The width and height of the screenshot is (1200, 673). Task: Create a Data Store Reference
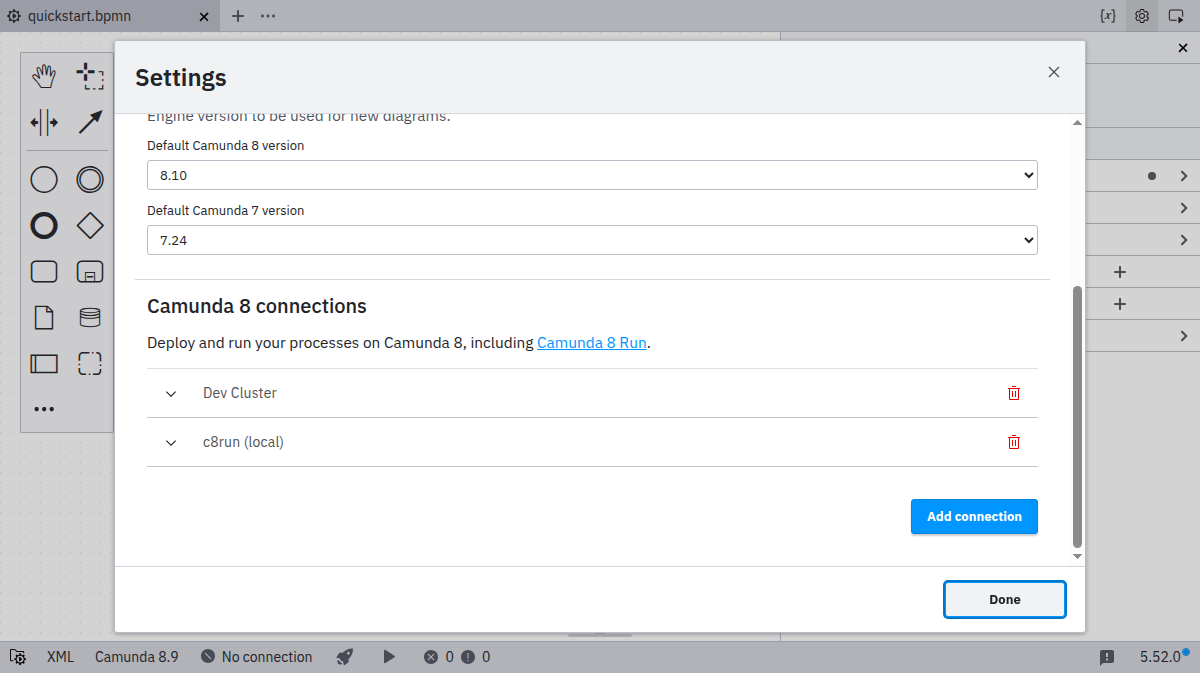pyautogui.click(x=90, y=318)
